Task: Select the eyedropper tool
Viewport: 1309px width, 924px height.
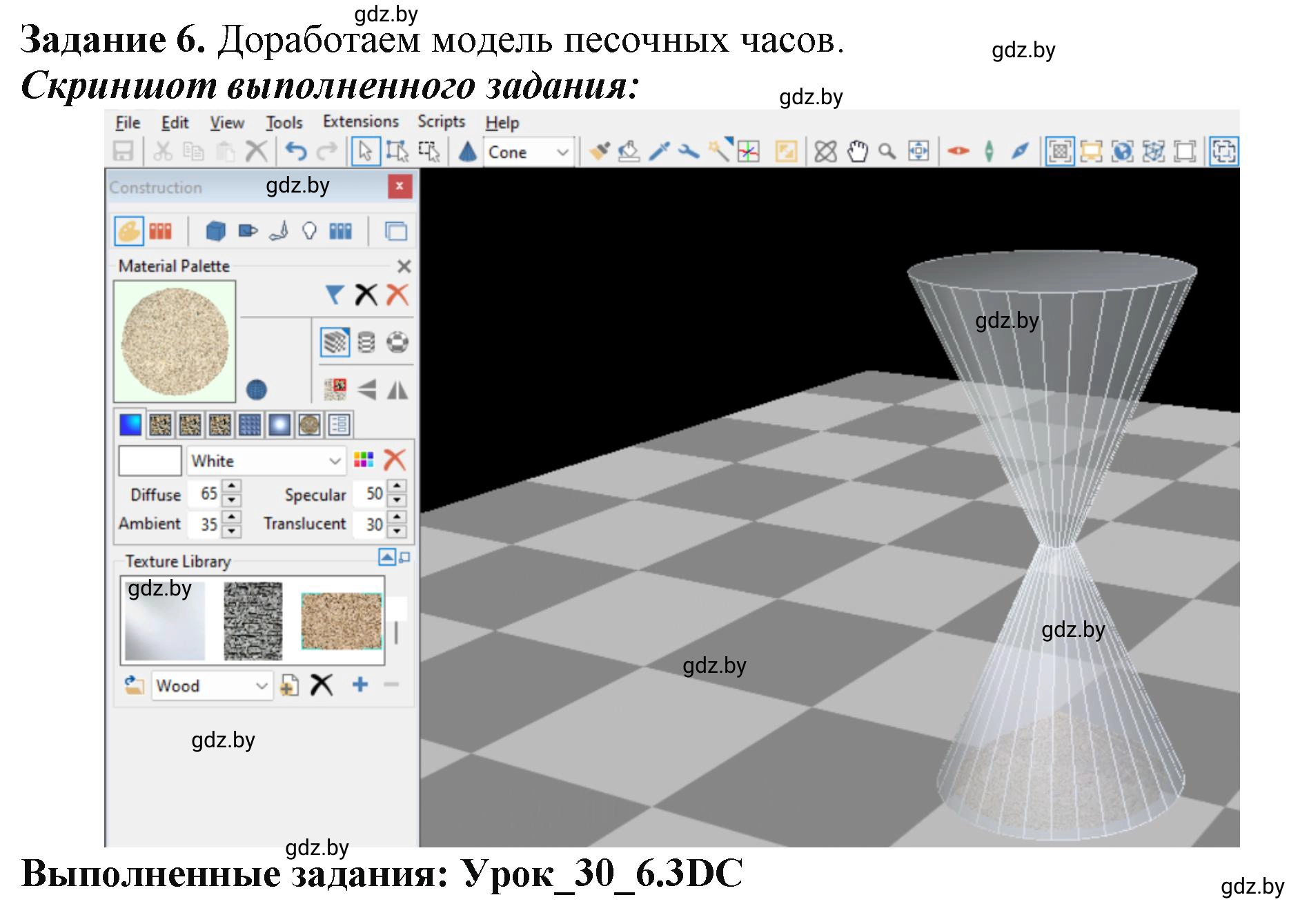Action: point(659,151)
